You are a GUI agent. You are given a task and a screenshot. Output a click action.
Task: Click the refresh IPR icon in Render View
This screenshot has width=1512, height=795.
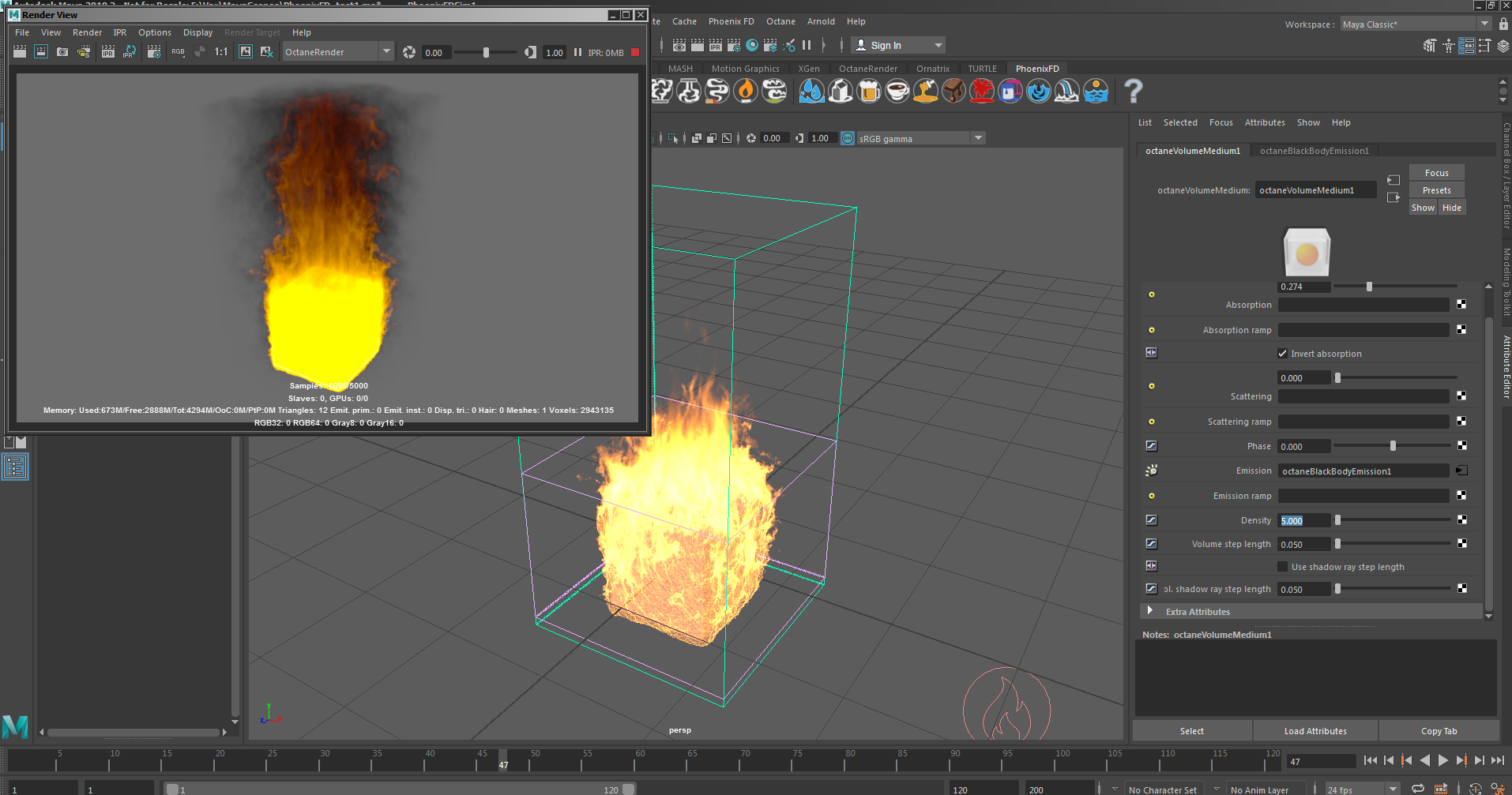coord(130,52)
